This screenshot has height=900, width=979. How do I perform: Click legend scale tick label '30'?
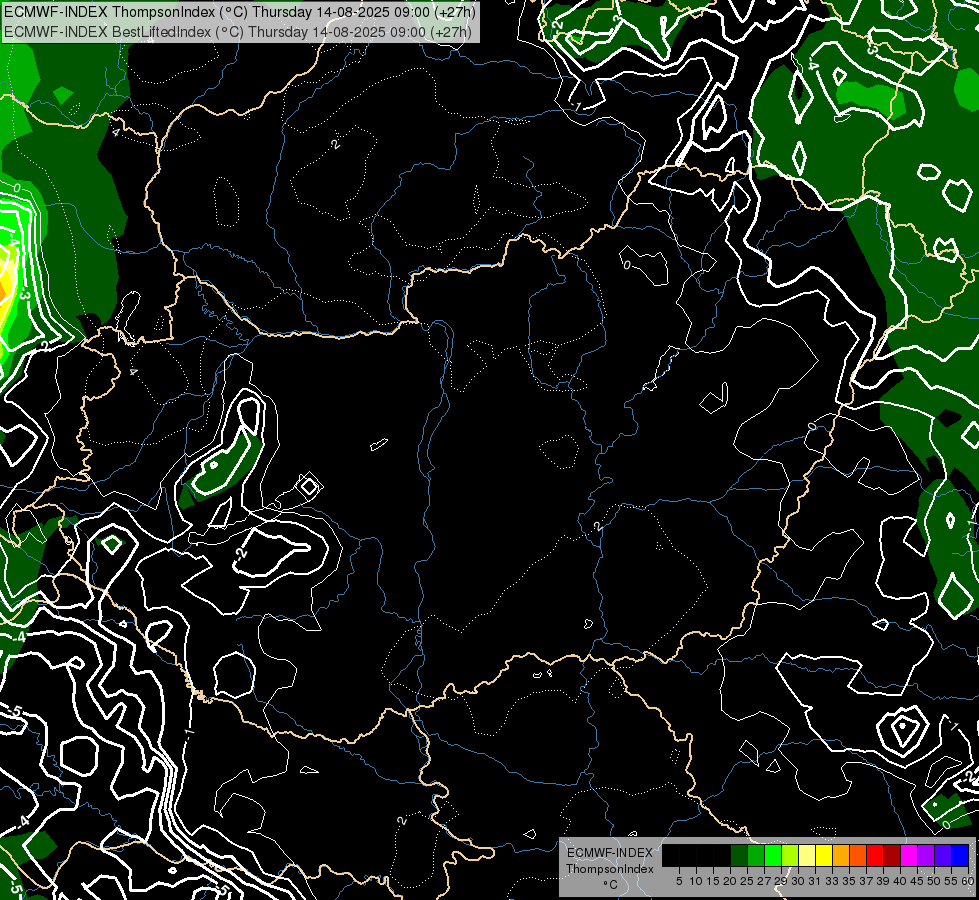coord(799,881)
